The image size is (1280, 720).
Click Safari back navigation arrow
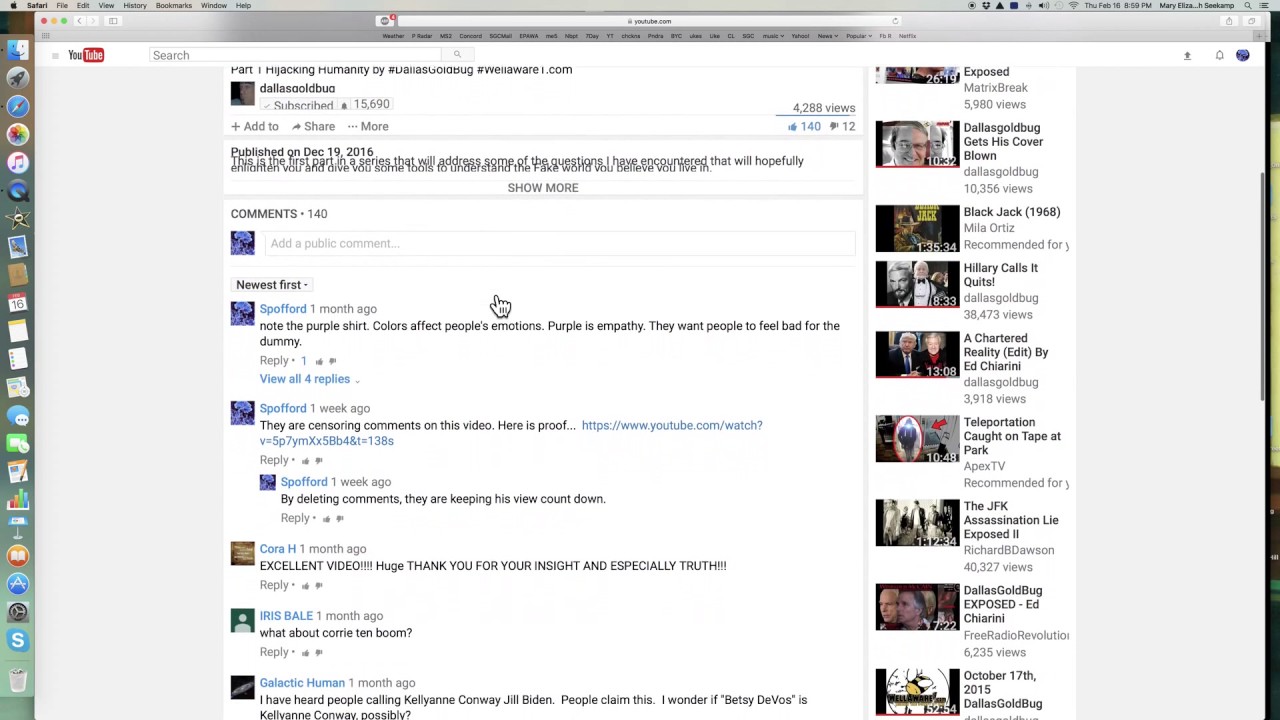pos(79,21)
